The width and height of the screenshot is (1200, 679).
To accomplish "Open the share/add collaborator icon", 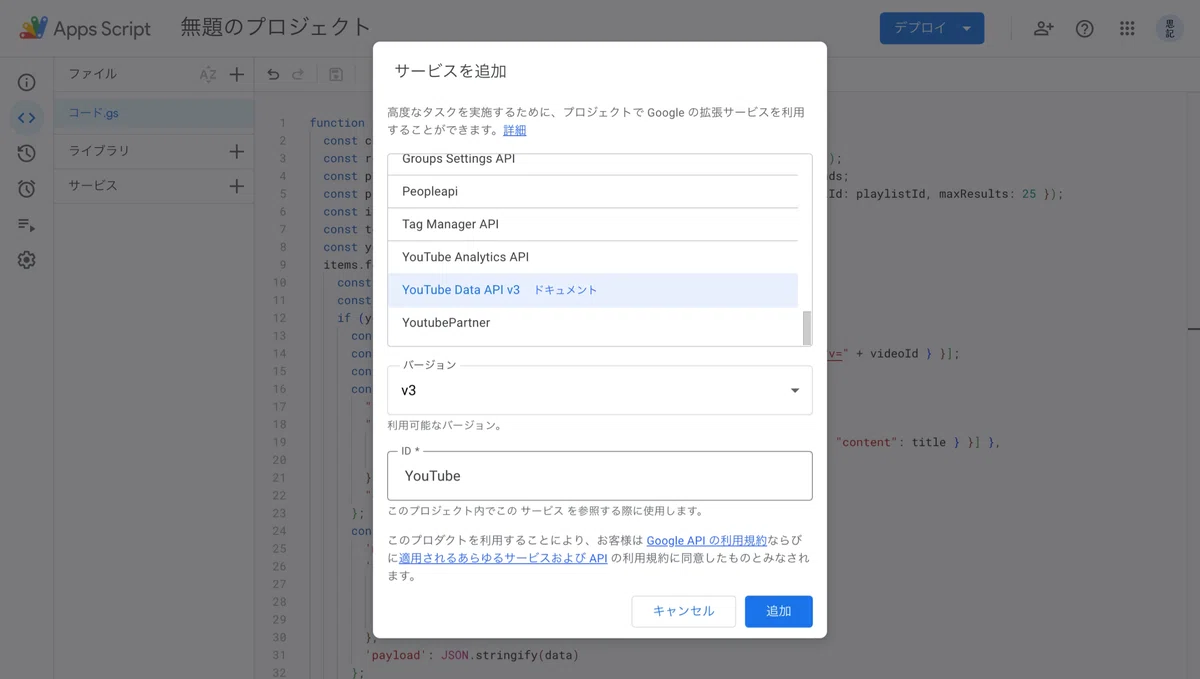I will 1044,28.
